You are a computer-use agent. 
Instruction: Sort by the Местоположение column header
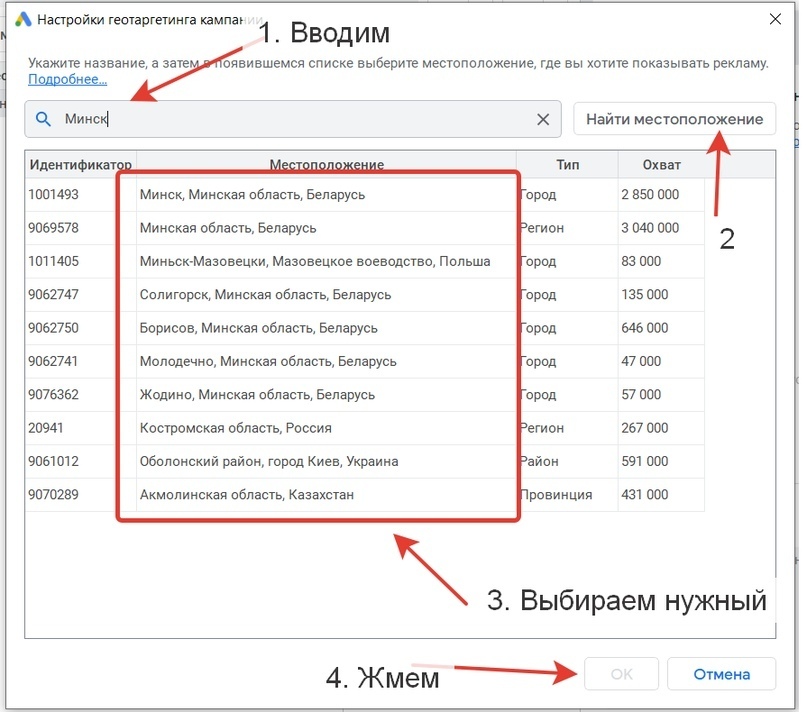[x=326, y=165]
